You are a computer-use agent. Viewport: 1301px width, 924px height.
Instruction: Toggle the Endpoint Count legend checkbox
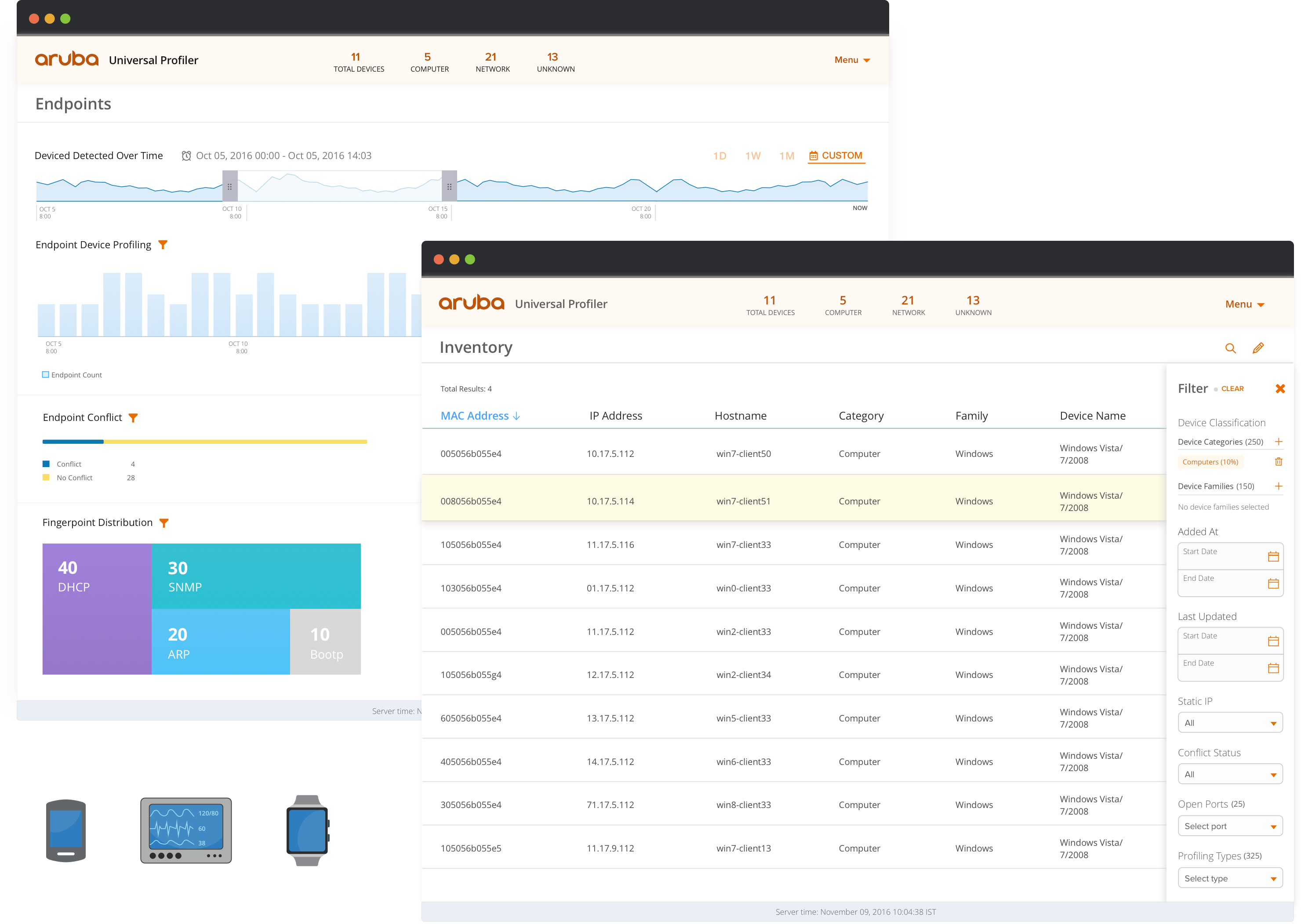(x=46, y=374)
